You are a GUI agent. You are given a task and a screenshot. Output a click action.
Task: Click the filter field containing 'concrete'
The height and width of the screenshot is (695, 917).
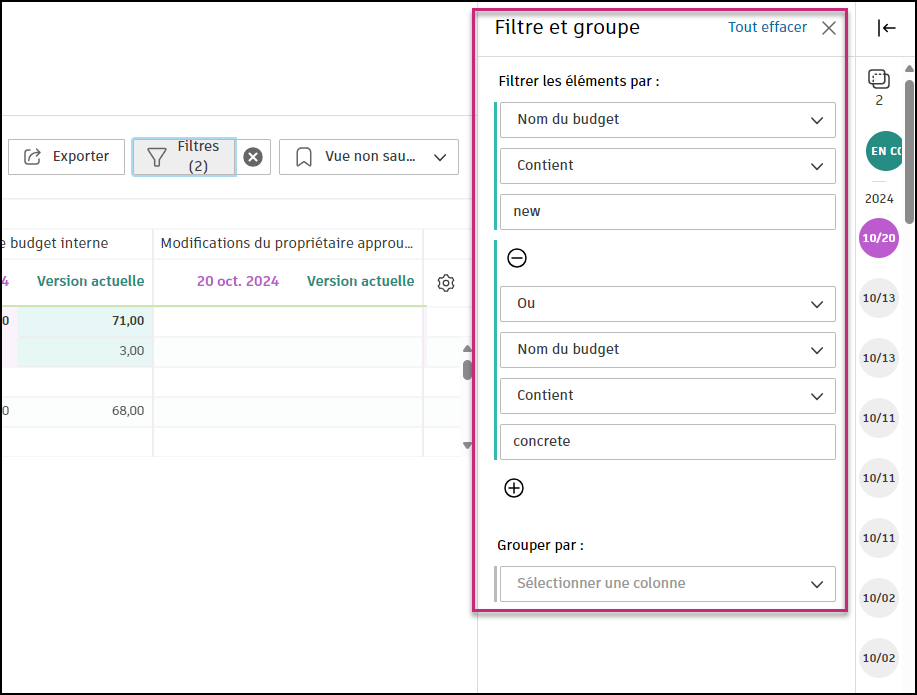pos(667,442)
